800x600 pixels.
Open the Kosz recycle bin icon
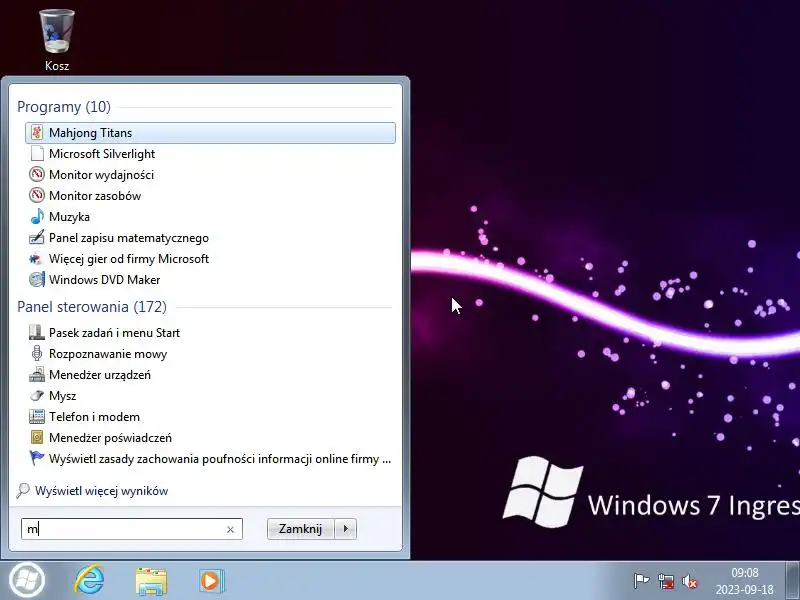(57, 31)
